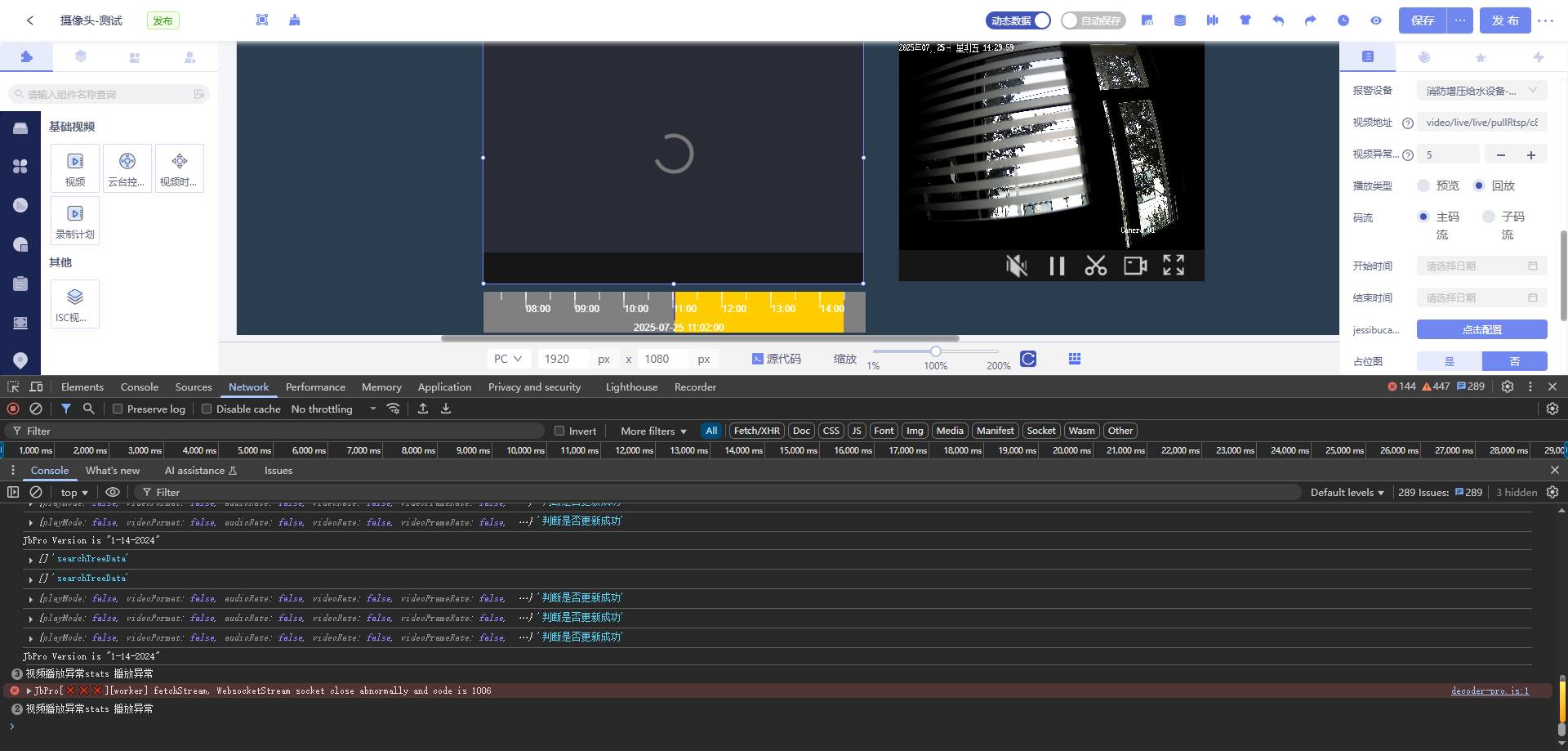Focus the 请输入组件名称查询 search field
The width and height of the screenshot is (1568, 751).
pyautogui.click(x=109, y=94)
